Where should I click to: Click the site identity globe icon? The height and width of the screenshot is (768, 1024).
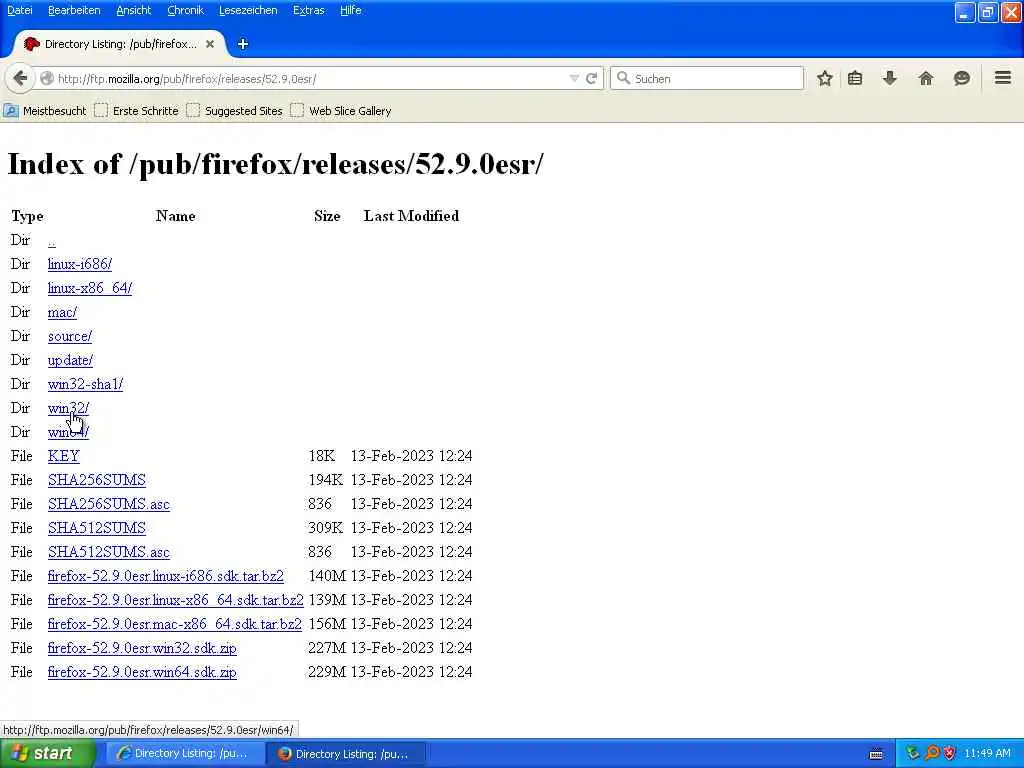47,78
